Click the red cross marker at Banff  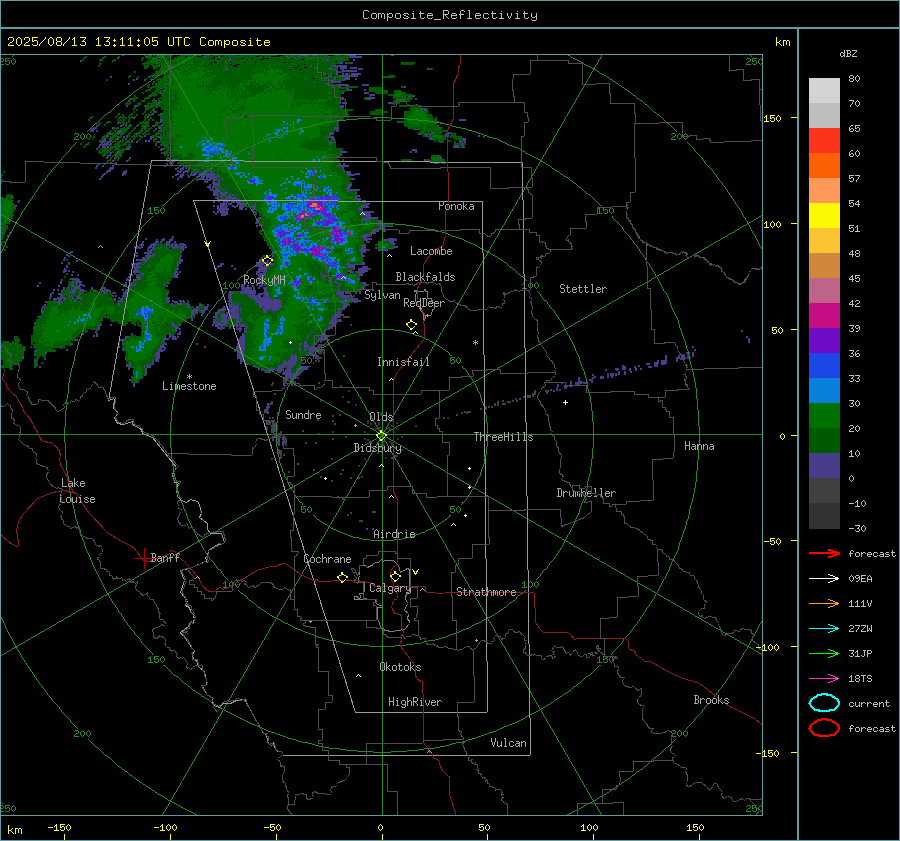143,558
